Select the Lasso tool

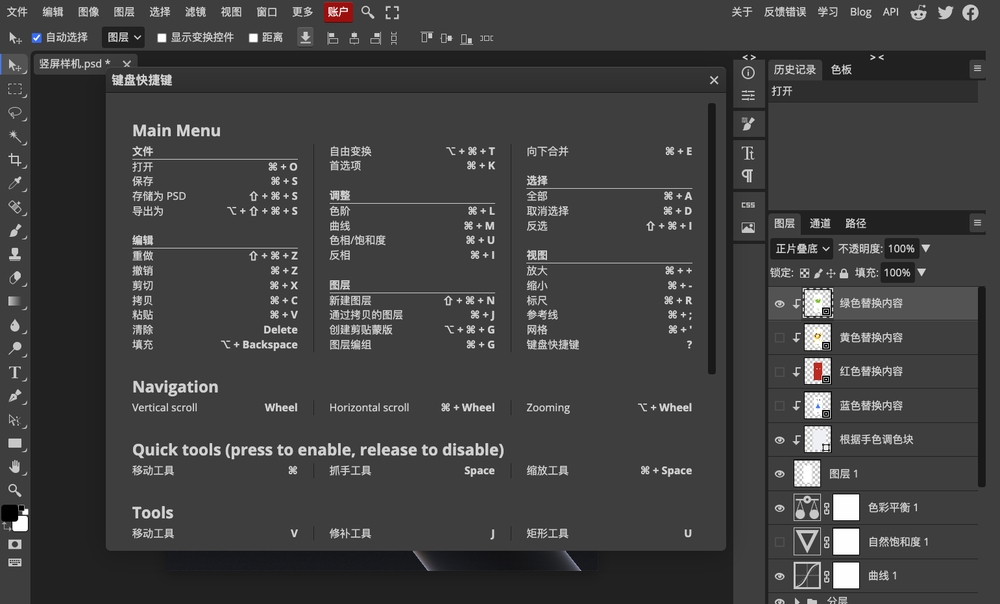(x=15, y=113)
